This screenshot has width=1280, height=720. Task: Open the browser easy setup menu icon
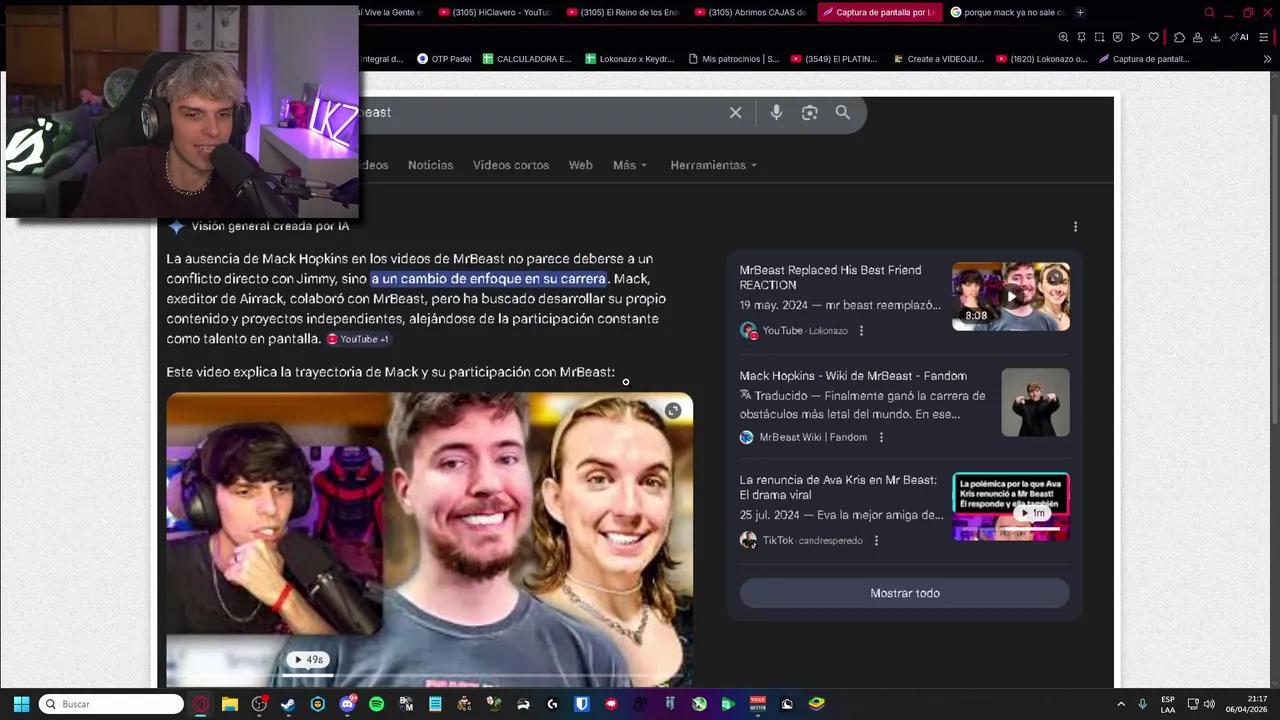click(x=1263, y=37)
